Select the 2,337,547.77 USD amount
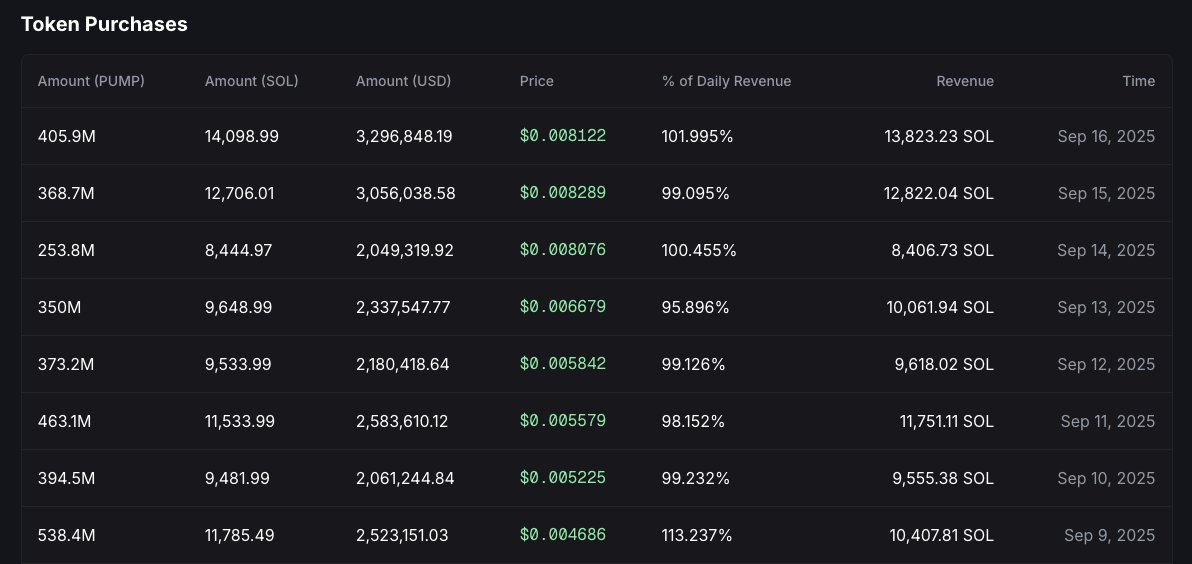The width and height of the screenshot is (1192, 564). (x=404, y=308)
